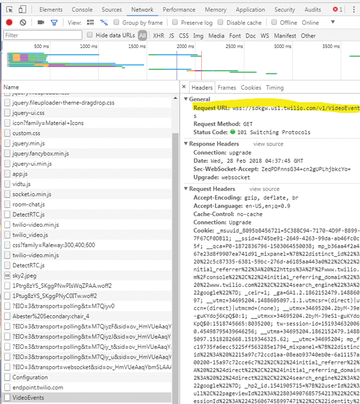Screen dimensions: 360x404
Task: Open the Cookies detail tab
Action: click(251, 87)
